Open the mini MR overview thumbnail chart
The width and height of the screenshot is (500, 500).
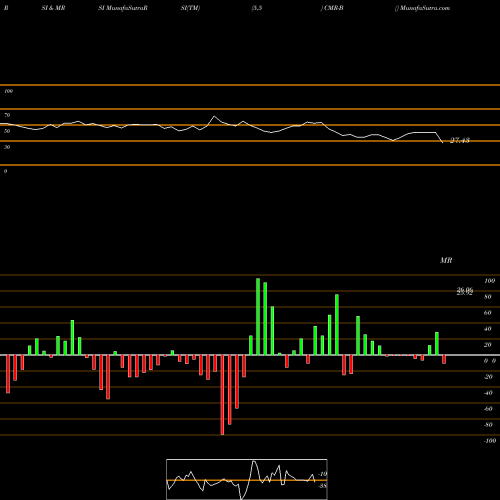pos(247,479)
